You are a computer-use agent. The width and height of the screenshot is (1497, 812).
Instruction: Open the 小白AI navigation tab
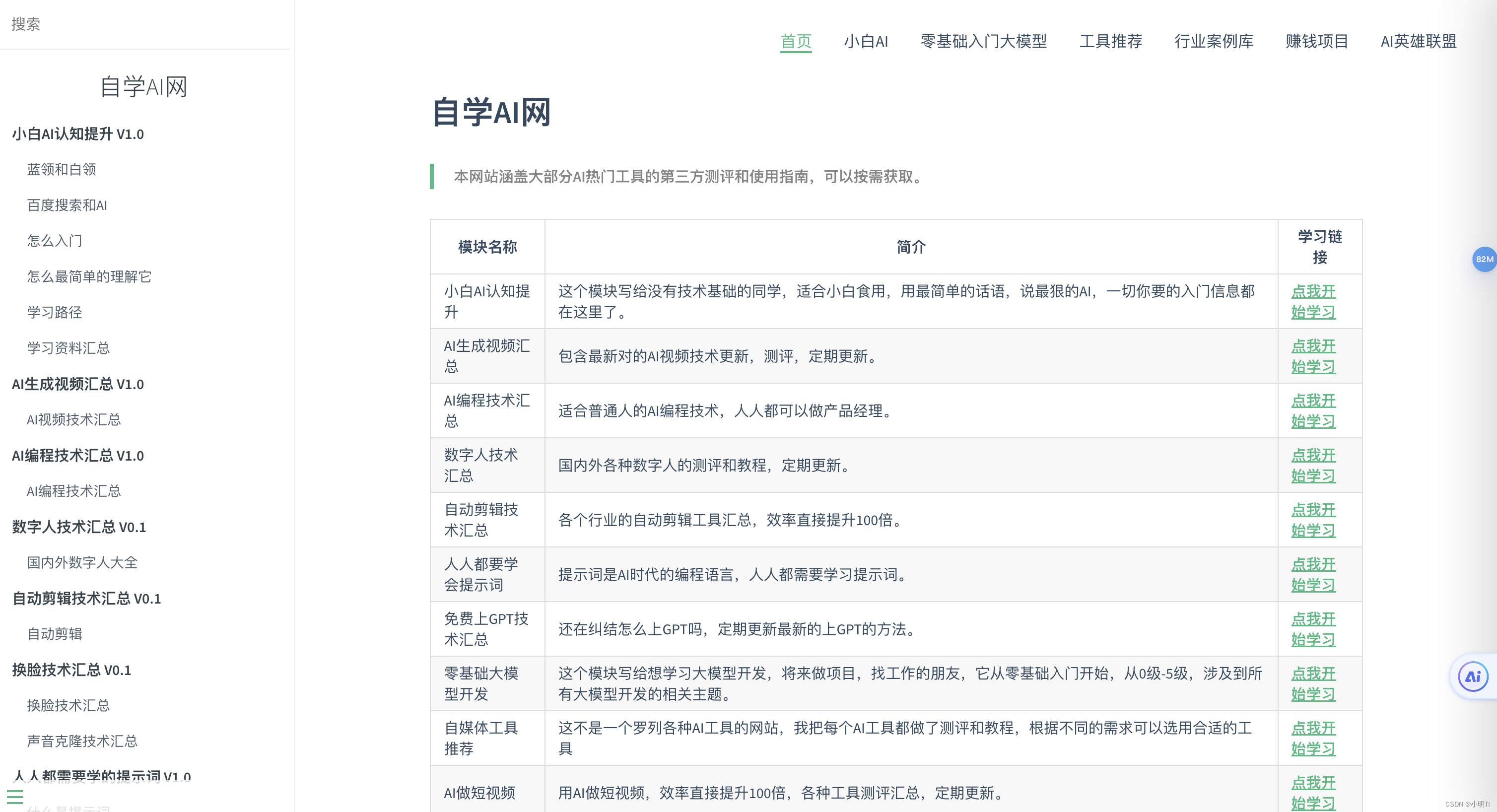866,41
